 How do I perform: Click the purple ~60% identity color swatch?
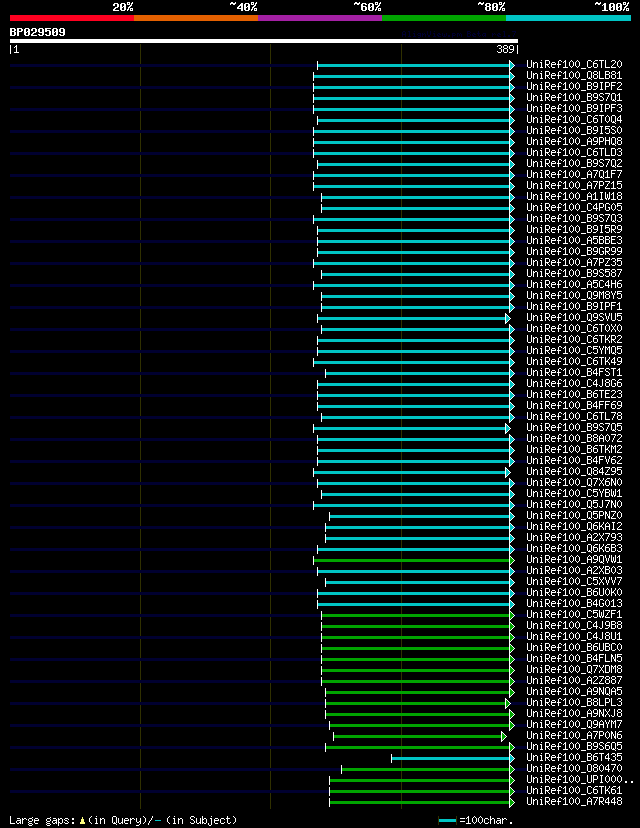pyautogui.click(x=320, y=18)
